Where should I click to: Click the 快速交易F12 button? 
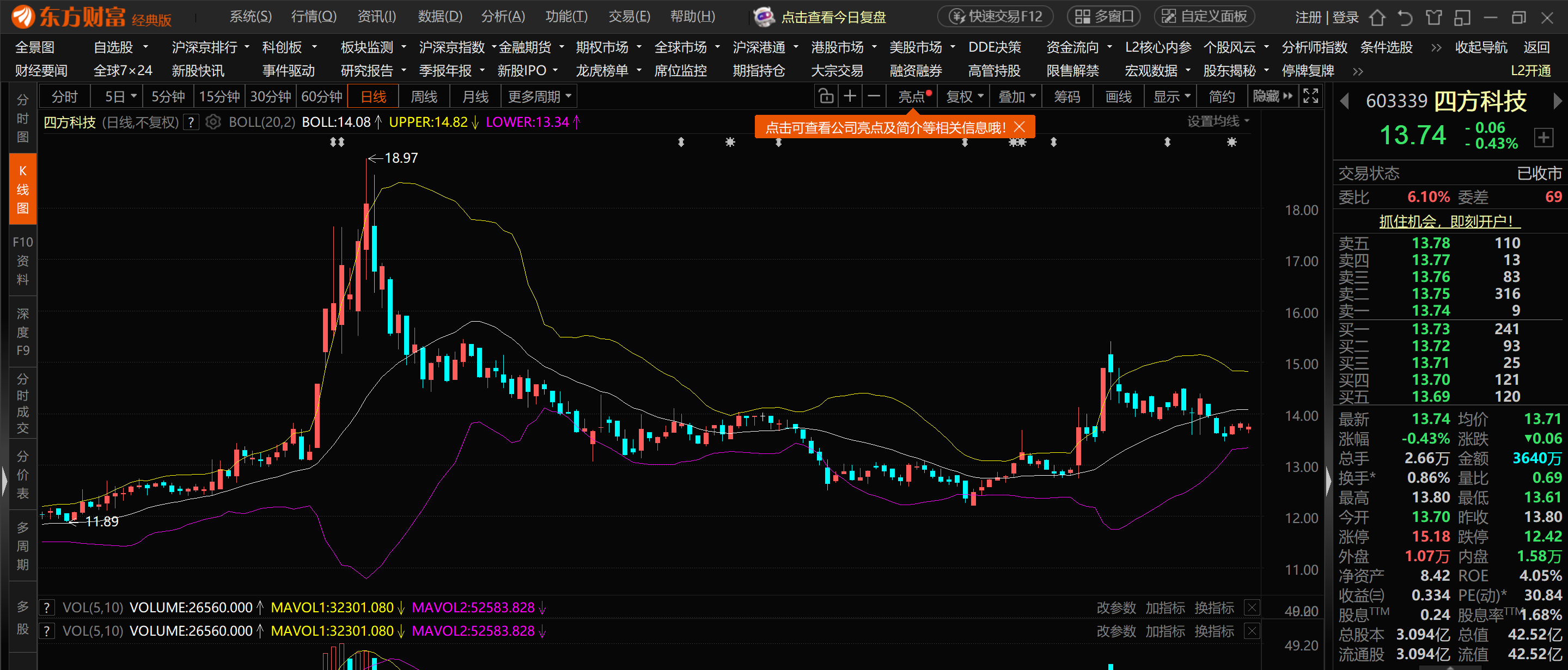point(995,16)
